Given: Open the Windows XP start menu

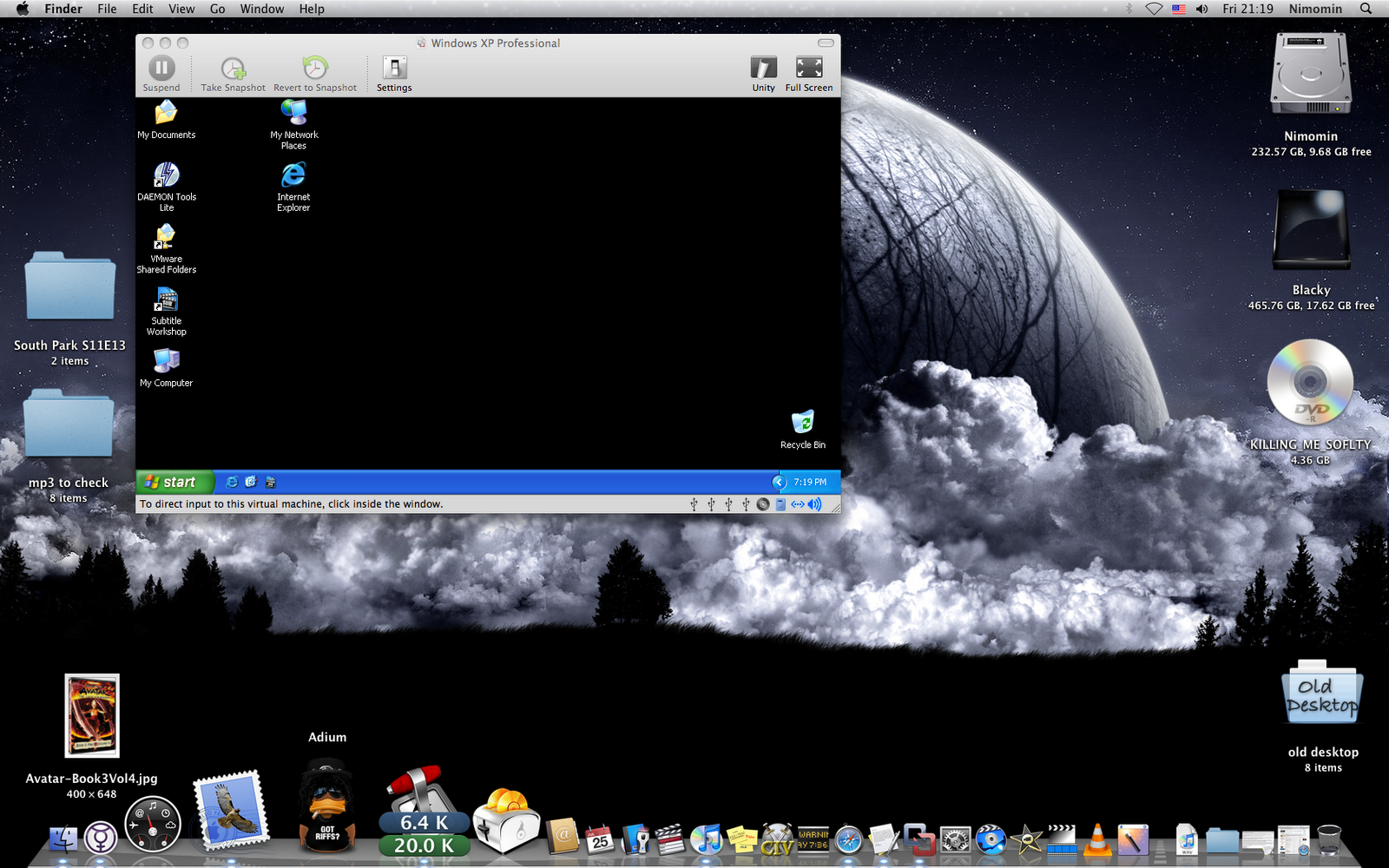Looking at the screenshot, I should coord(174,482).
